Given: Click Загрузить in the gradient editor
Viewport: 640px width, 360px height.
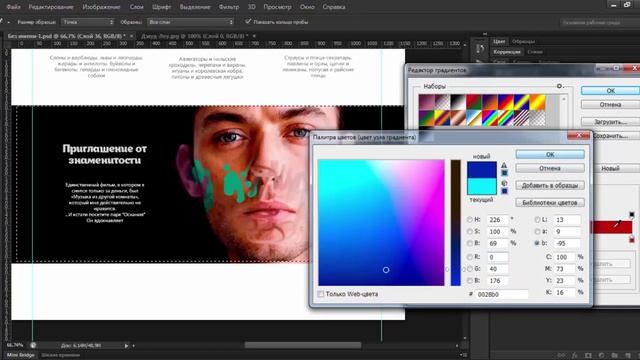Looking at the screenshot, I should click(611, 122).
